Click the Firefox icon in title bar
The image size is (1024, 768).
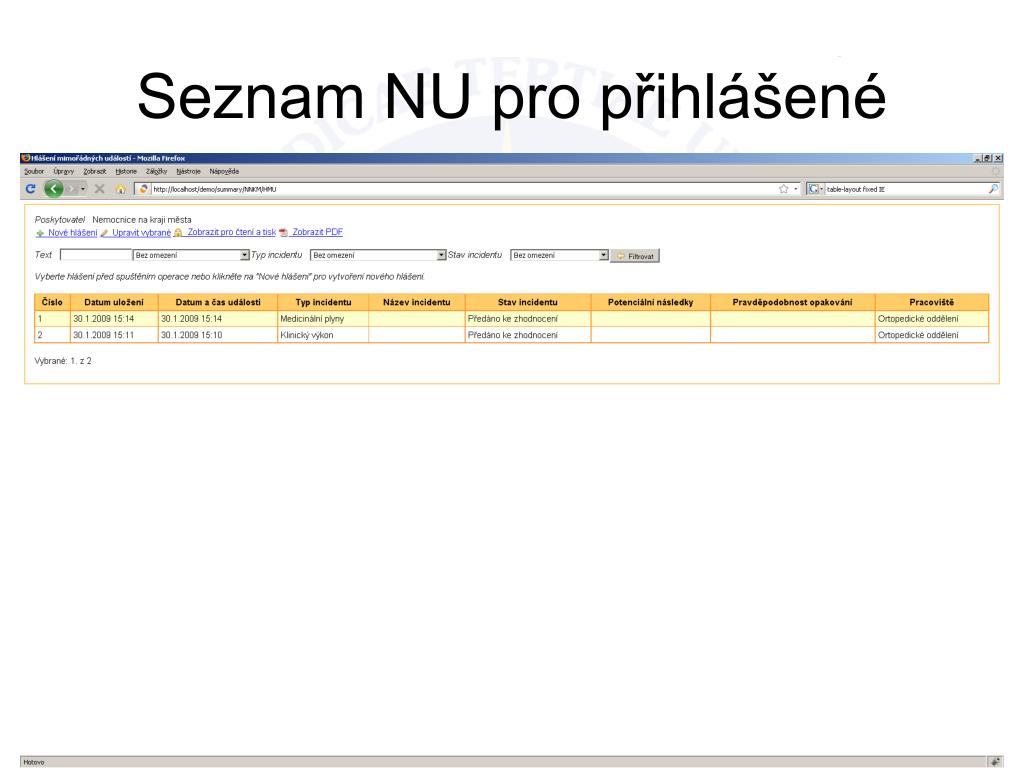tap(25, 158)
